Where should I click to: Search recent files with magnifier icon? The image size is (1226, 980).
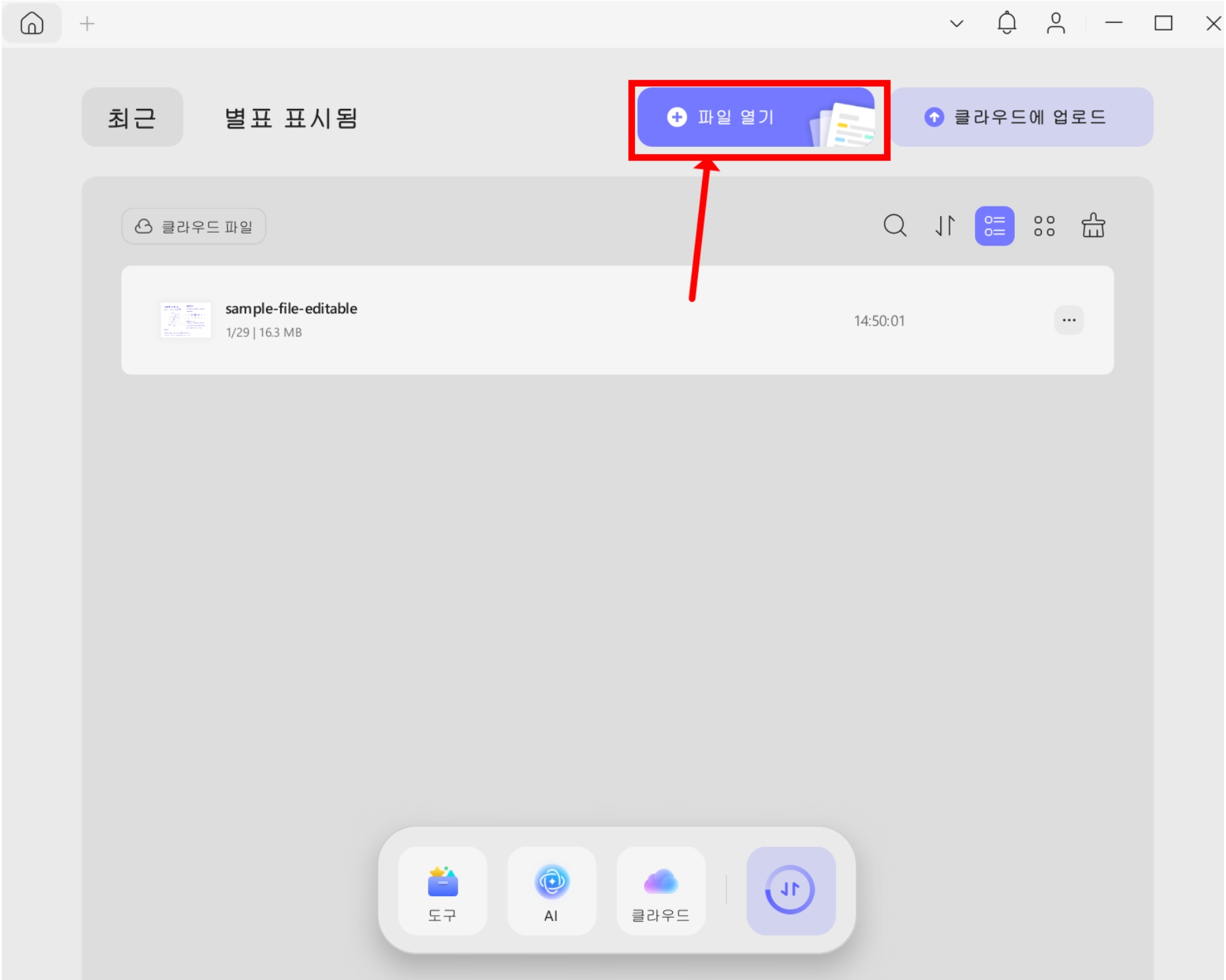coord(895,225)
